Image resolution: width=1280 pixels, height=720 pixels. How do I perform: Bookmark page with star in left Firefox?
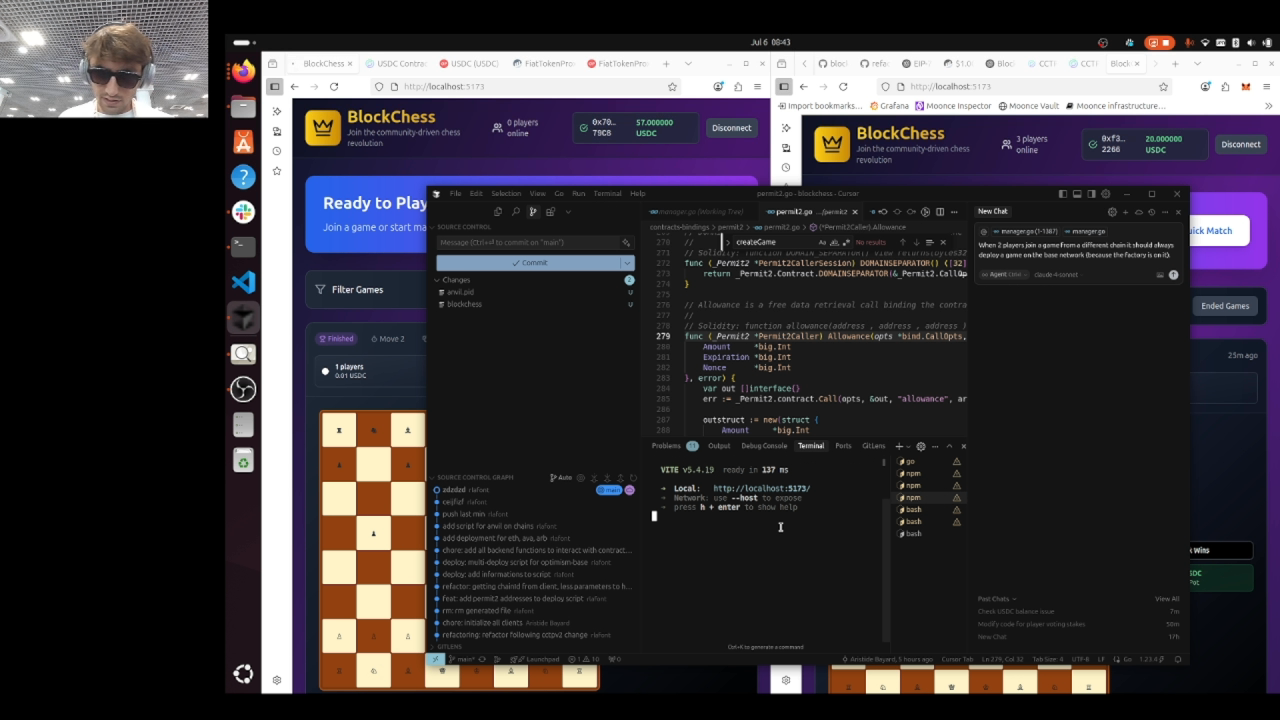click(672, 87)
